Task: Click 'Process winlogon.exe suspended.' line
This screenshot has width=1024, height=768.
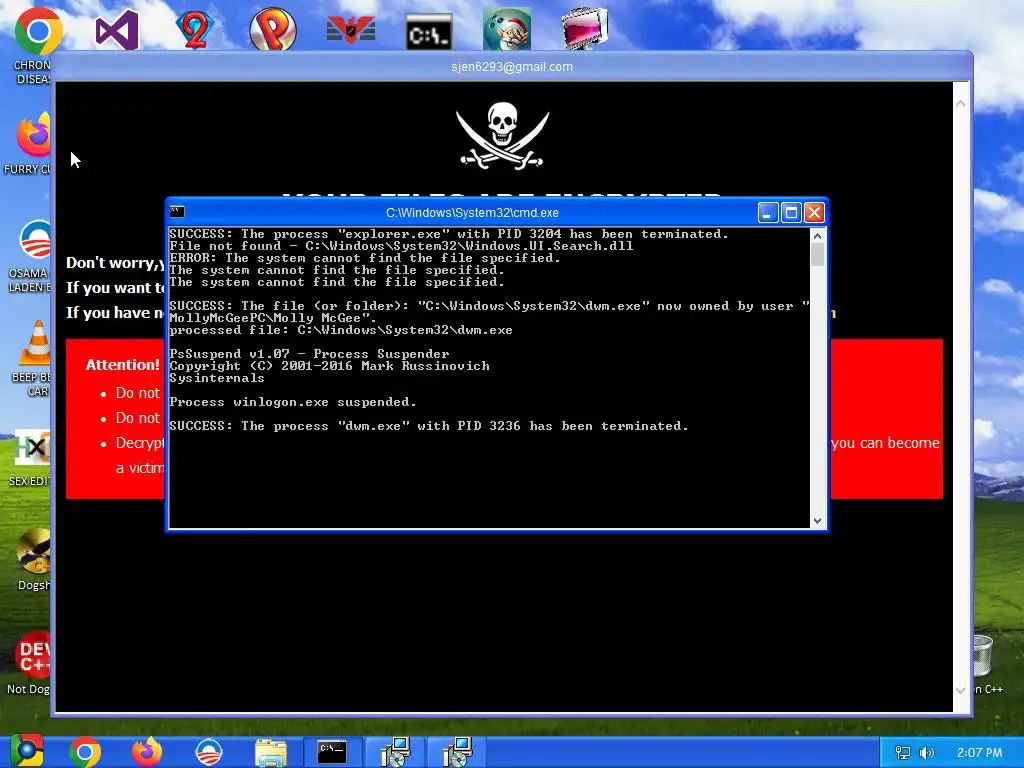Action: point(293,402)
